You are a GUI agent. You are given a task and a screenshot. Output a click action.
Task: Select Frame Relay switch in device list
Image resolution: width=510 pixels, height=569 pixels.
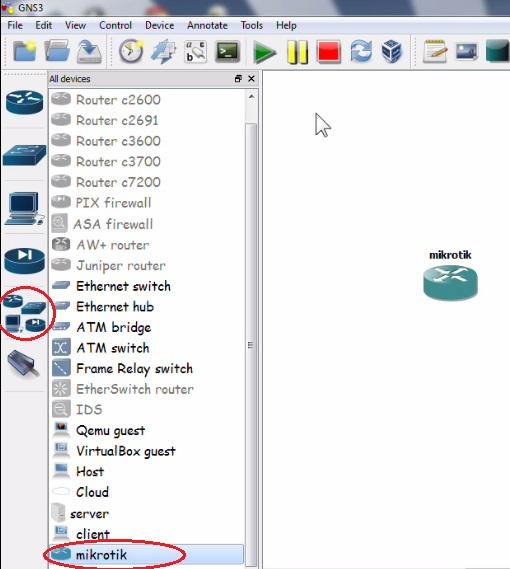click(147, 369)
